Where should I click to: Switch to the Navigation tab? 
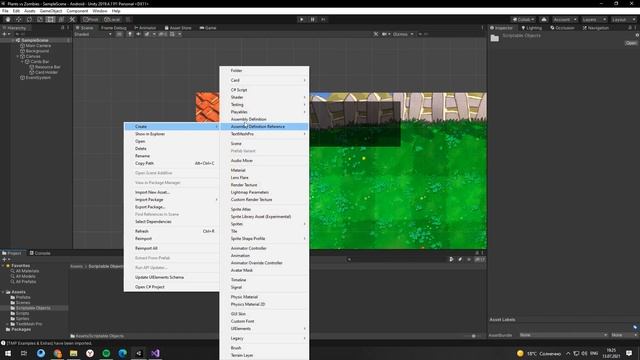[596, 28]
